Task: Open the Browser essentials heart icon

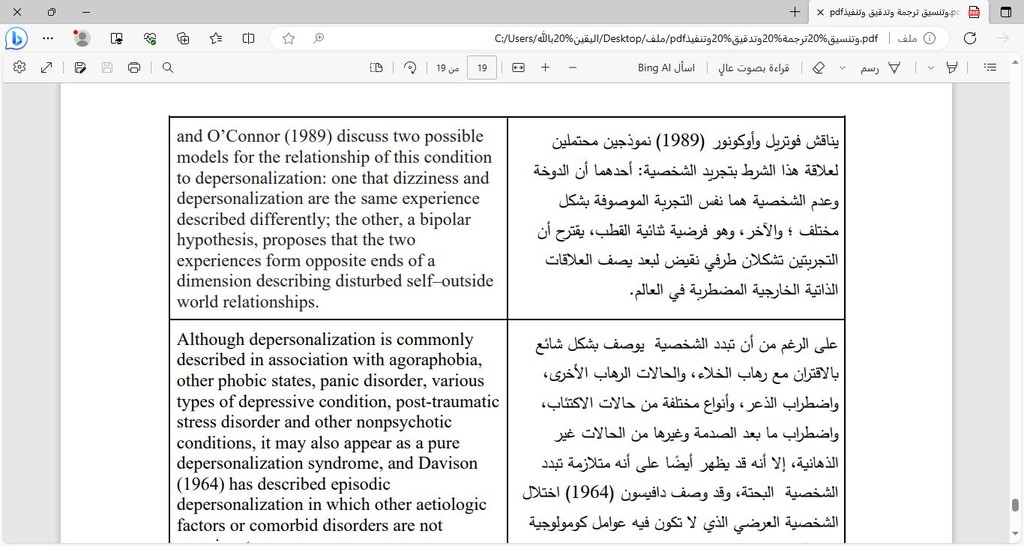Action: pos(150,39)
